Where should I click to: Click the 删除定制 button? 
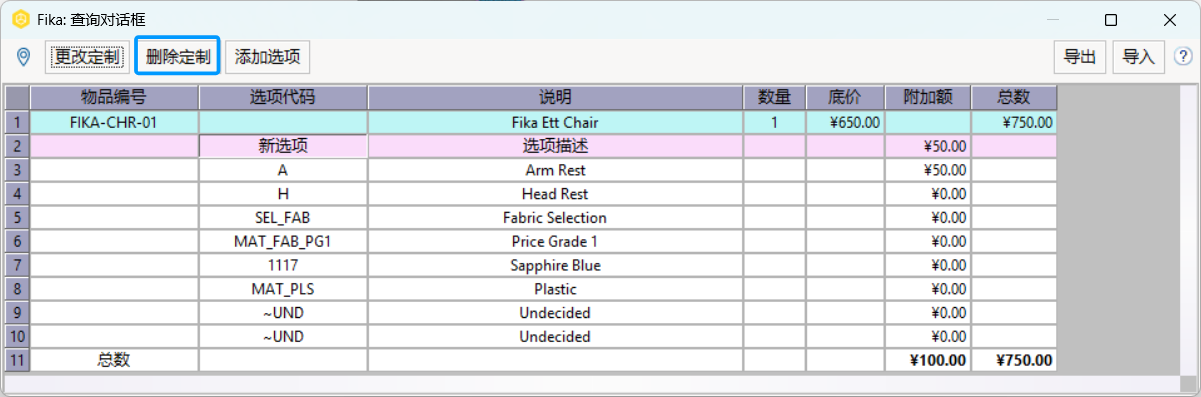[x=177, y=57]
